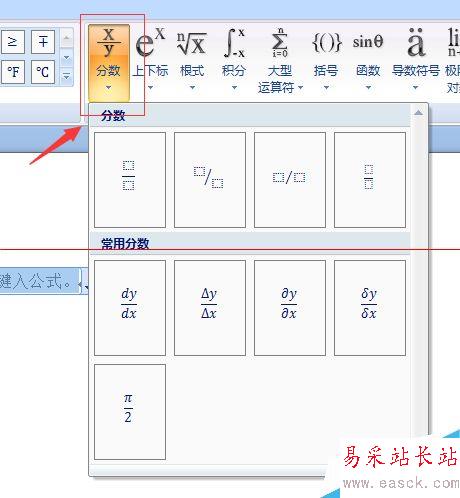Insert the small stacked fraction template

click(370, 180)
